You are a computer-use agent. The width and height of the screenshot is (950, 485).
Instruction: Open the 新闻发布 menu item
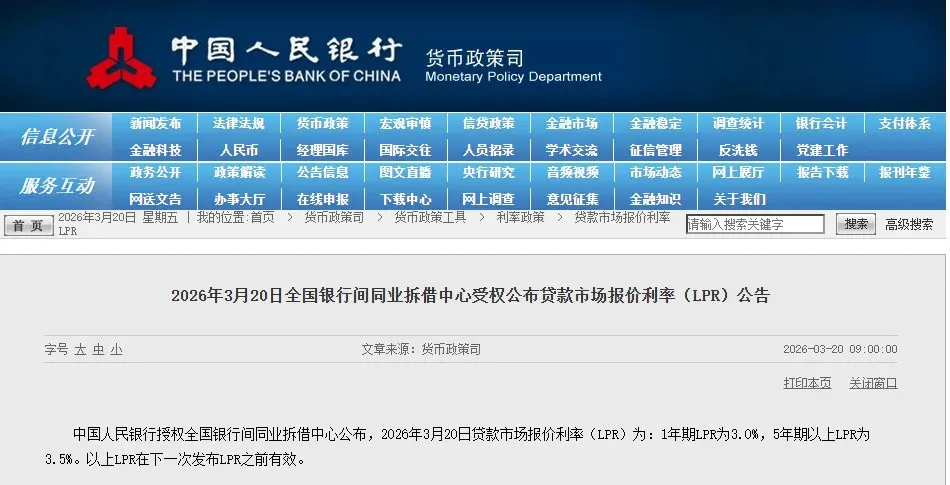(155, 124)
